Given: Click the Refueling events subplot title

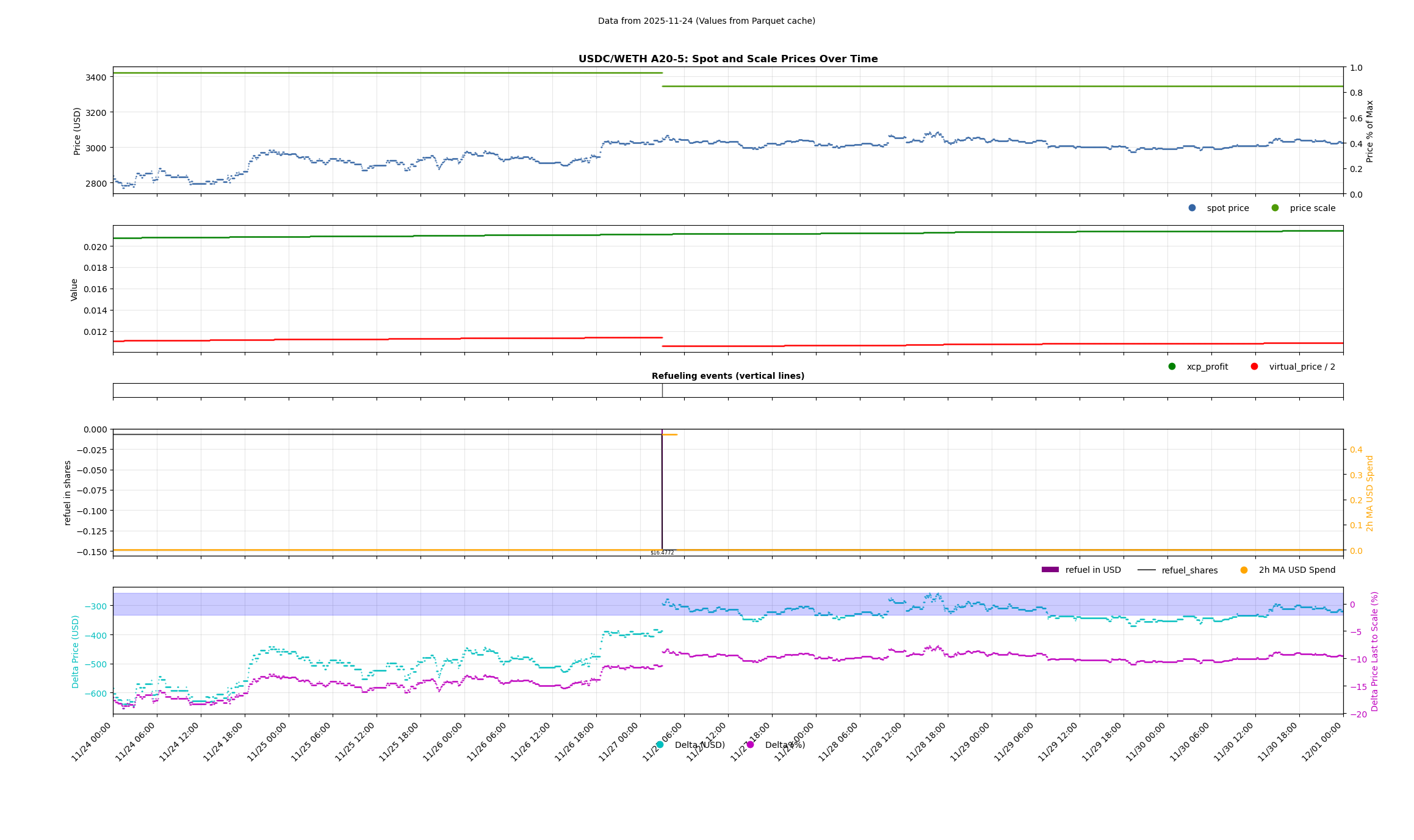Looking at the screenshot, I should [727, 376].
